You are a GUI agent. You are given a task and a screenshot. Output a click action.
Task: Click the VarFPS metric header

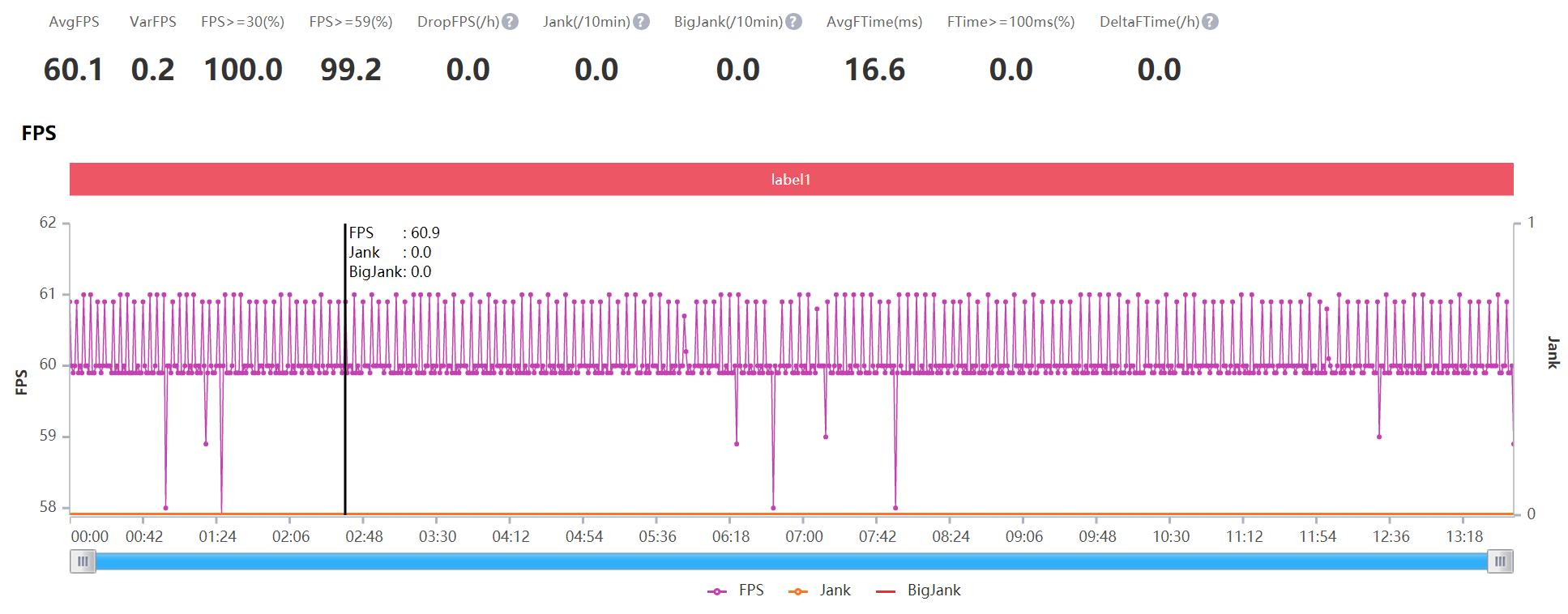coord(153,22)
